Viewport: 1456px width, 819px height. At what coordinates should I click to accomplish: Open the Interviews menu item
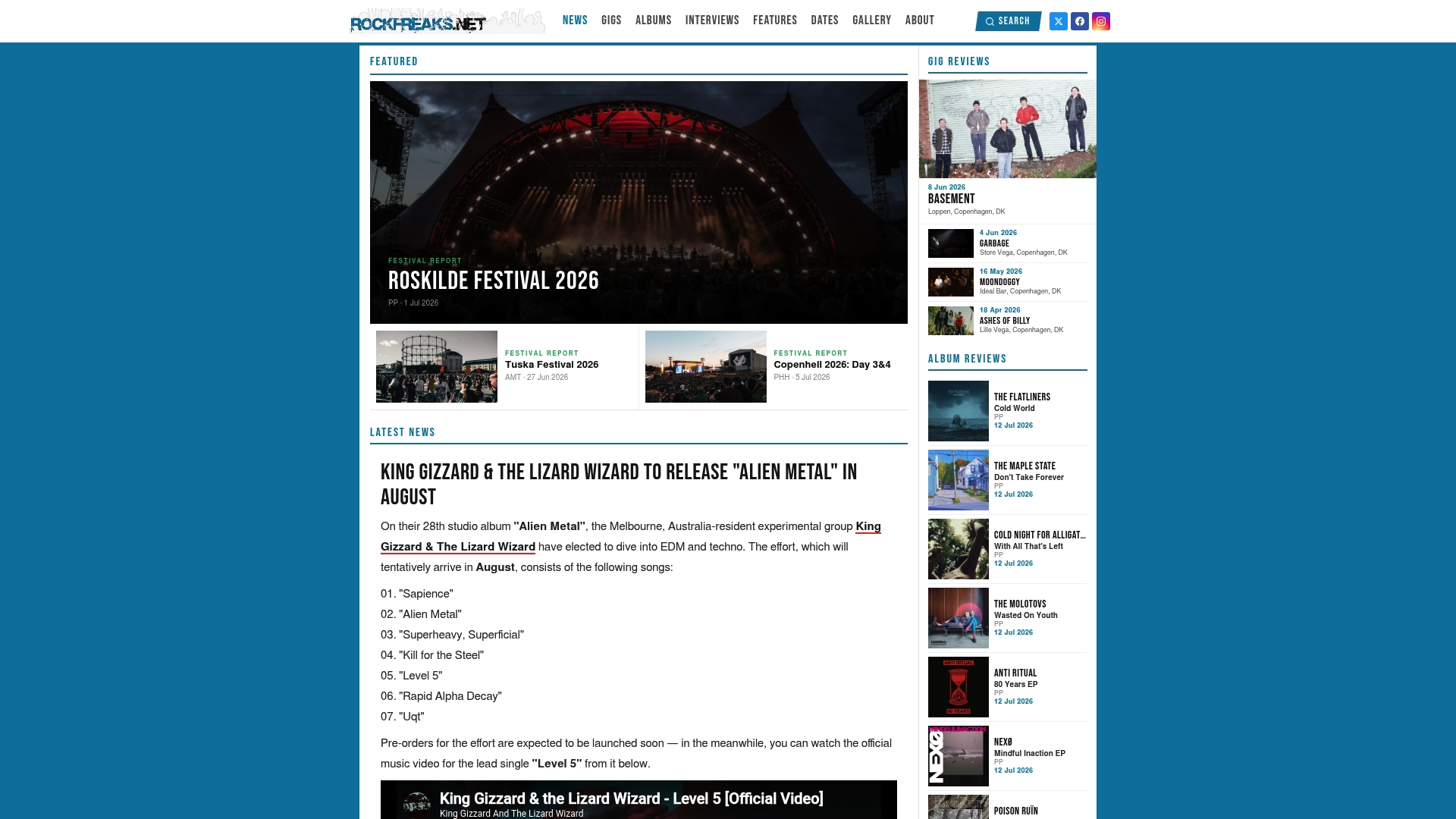coord(712,20)
